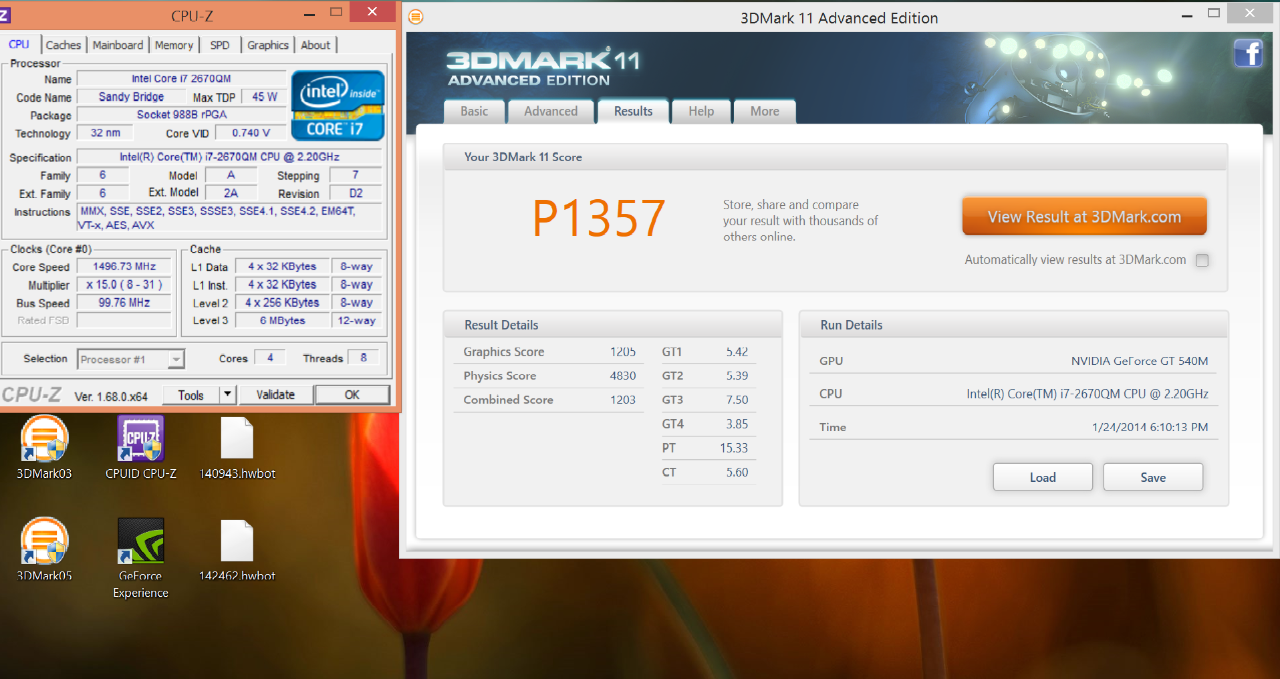Open the Memory tab in CPU-Z
This screenshot has height=679, width=1280.
point(174,45)
